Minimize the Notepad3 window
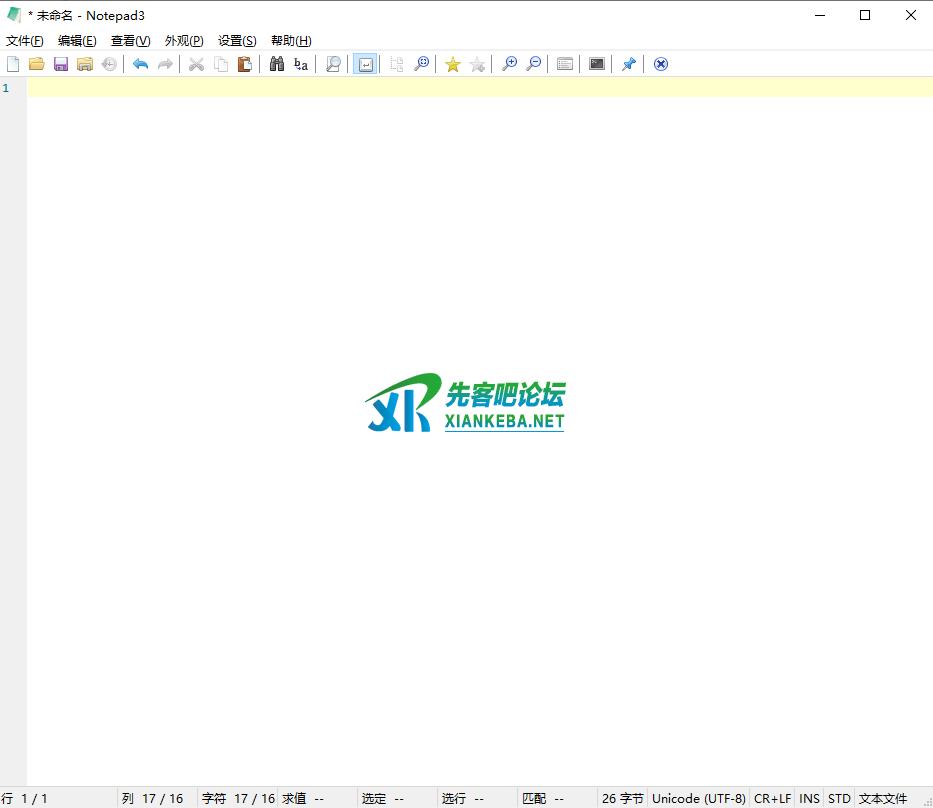This screenshot has width=933, height=808. (x=820, y=15)
